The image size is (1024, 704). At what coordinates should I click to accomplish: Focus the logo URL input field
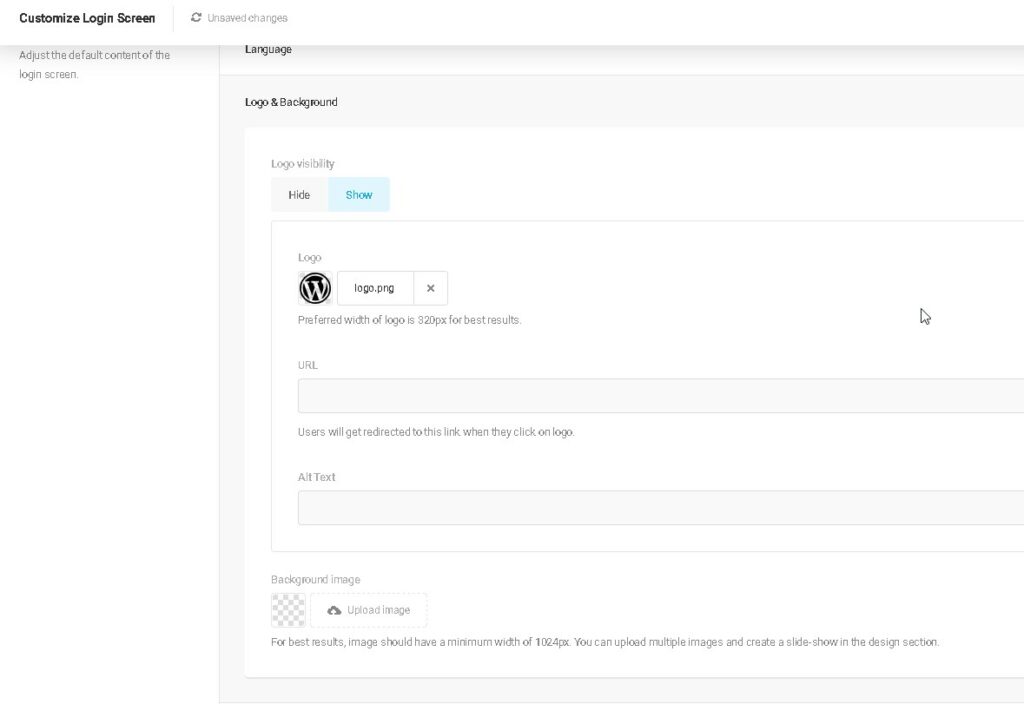click(660, 396)
